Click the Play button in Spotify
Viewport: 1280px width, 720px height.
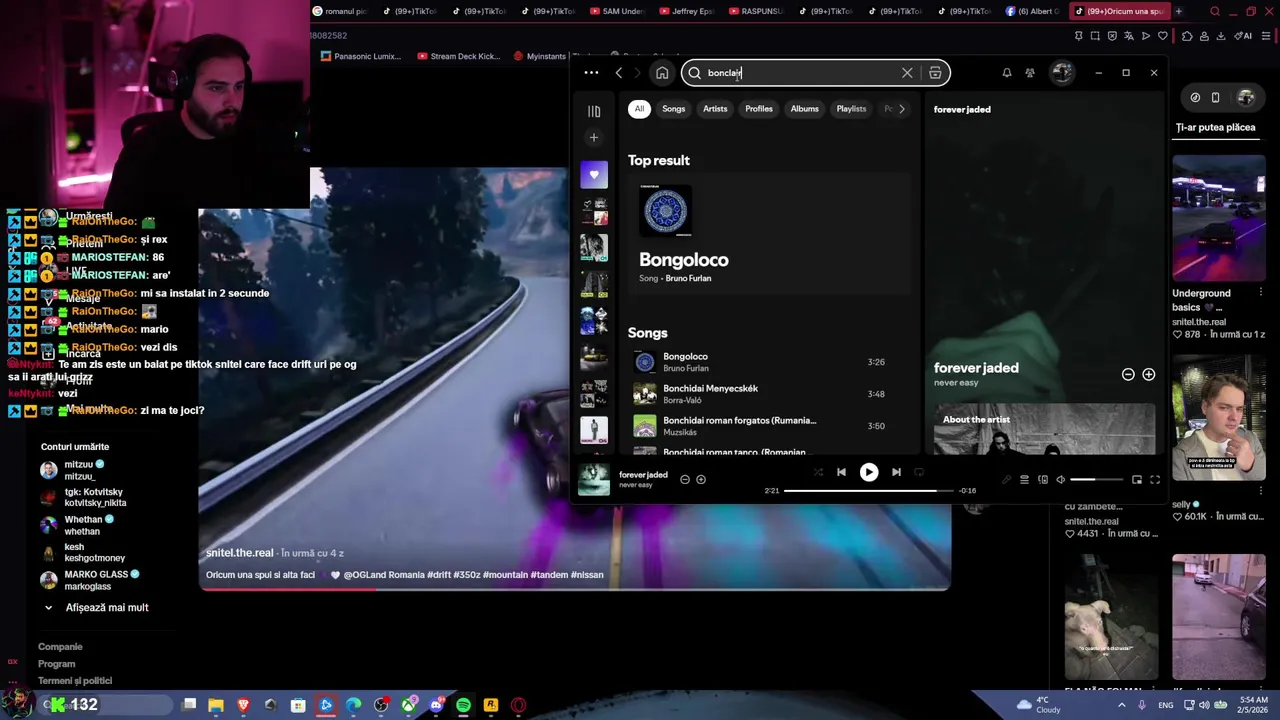point(869,472)
